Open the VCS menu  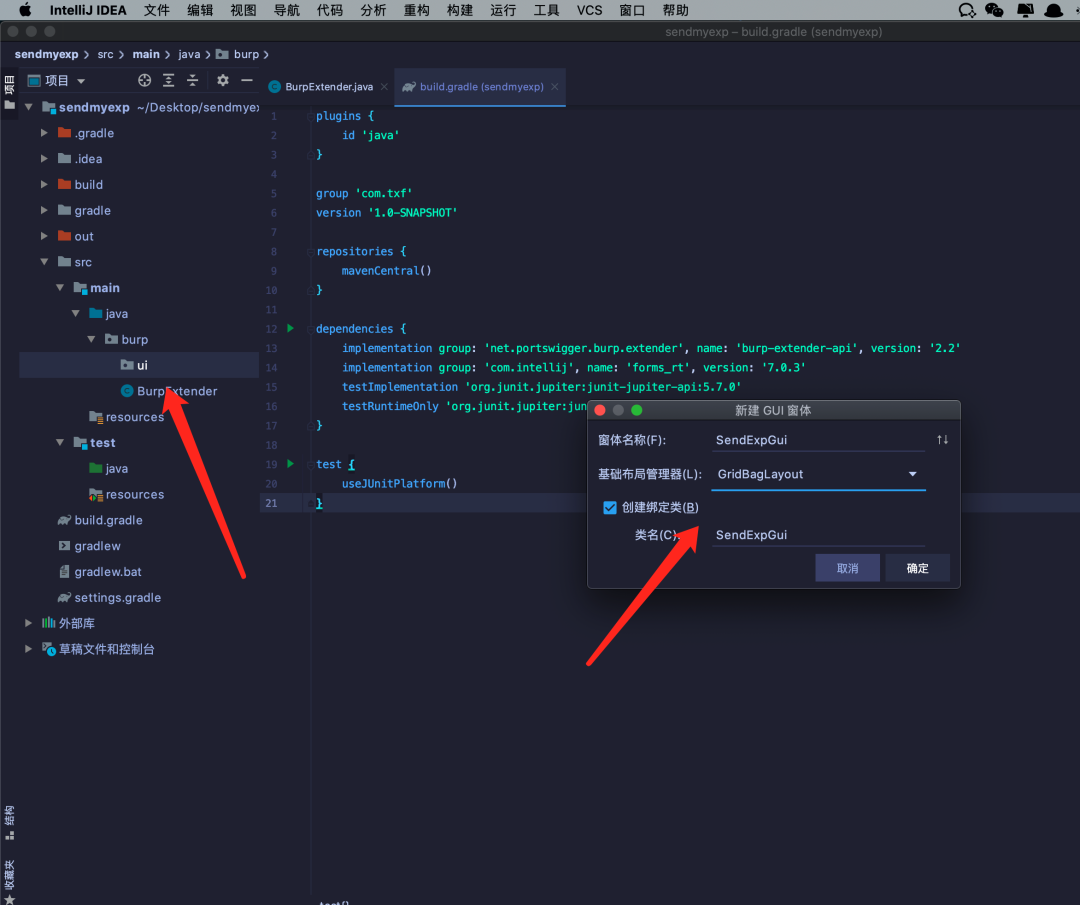(589, 10)
